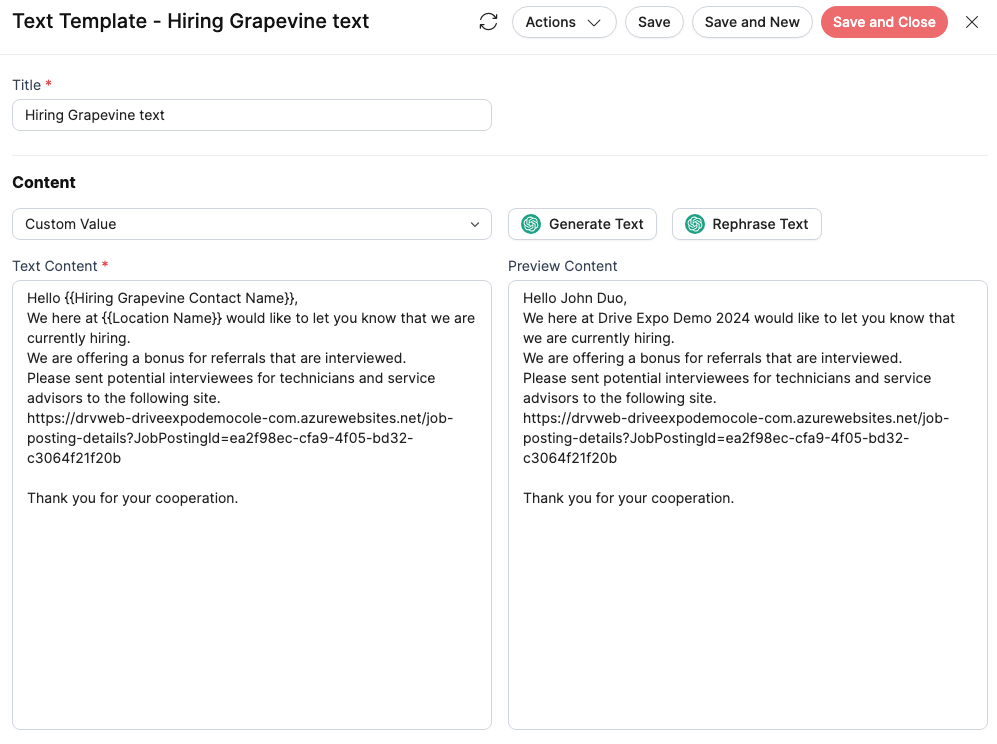Click the Content section heading
The image size is (997, 744).
(44, 183)
